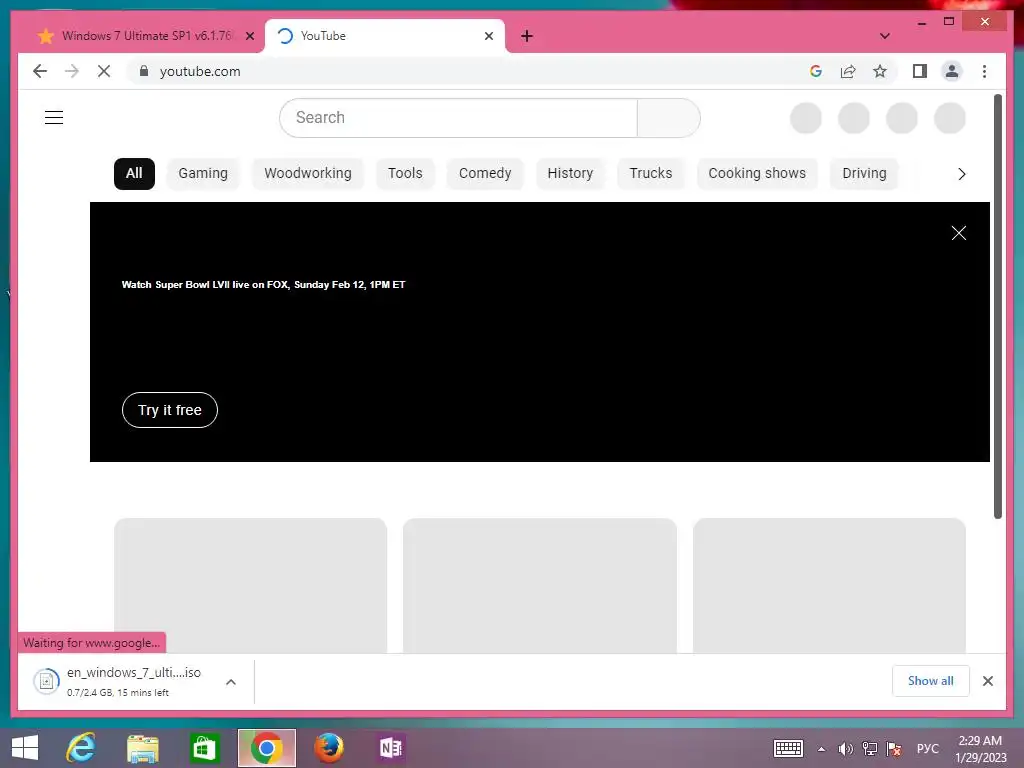Image resolution: width=1024 pixels, height=768 pixels.
Task: Open File Explorer from the taskbar
Action: [x=142, y=748]
